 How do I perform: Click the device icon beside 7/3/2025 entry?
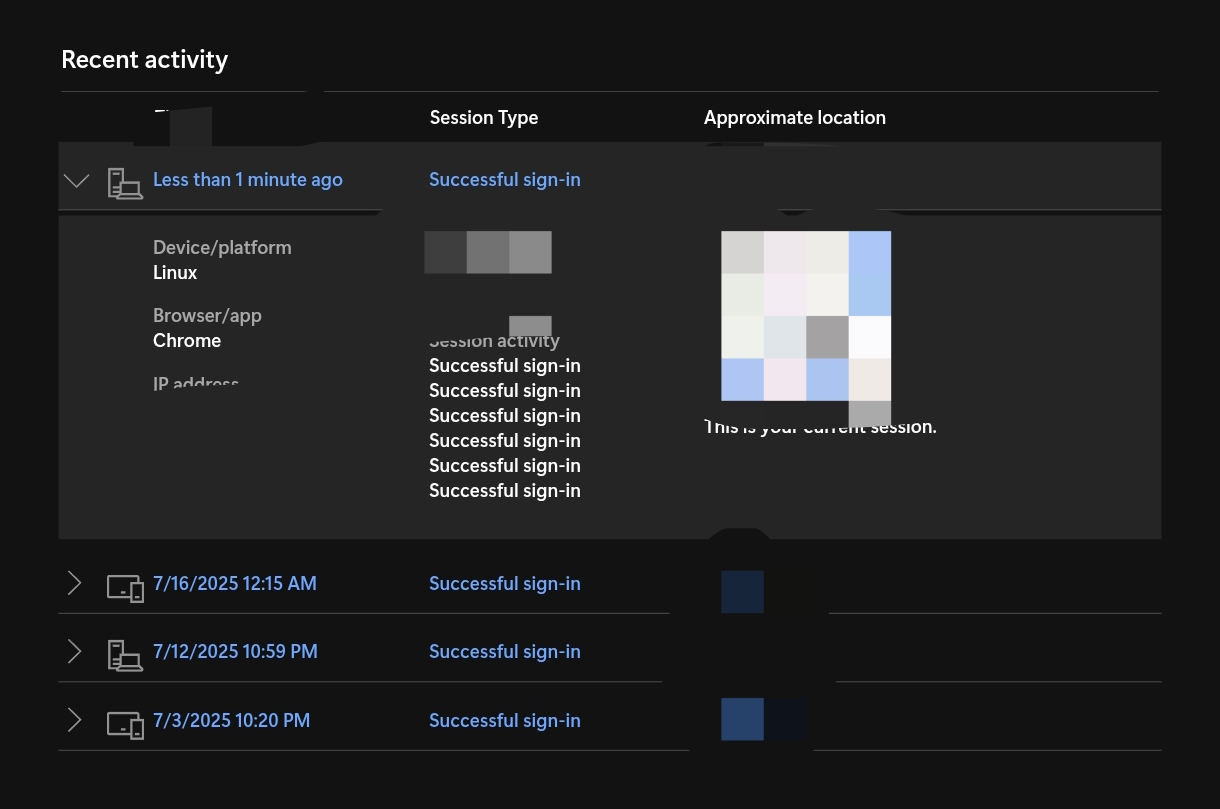[125, 724]
